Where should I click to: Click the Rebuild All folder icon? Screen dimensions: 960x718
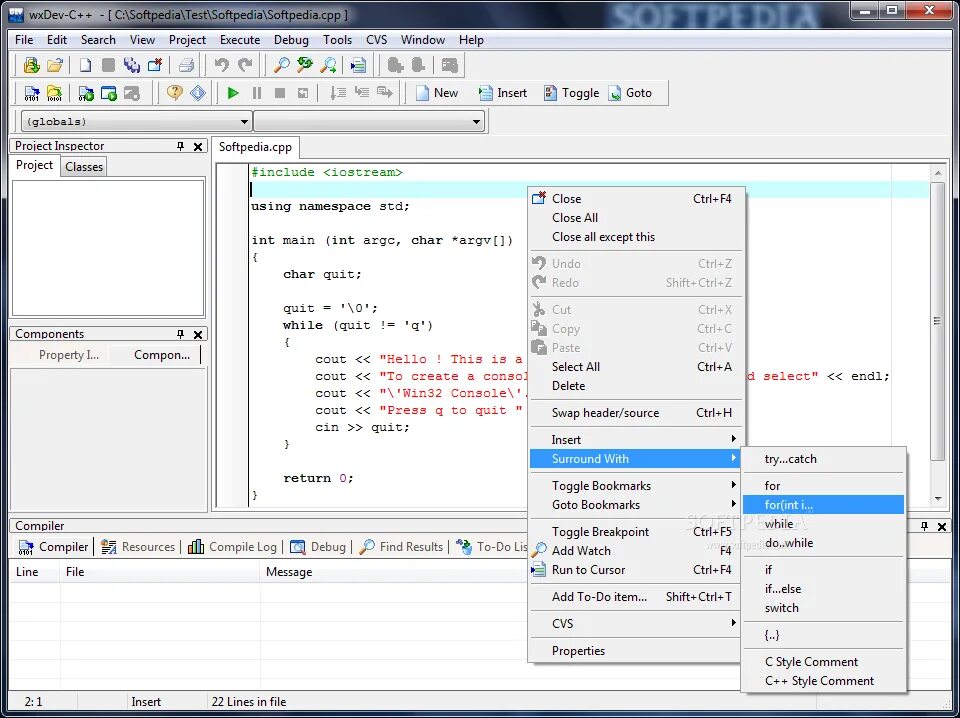point(54,93)
